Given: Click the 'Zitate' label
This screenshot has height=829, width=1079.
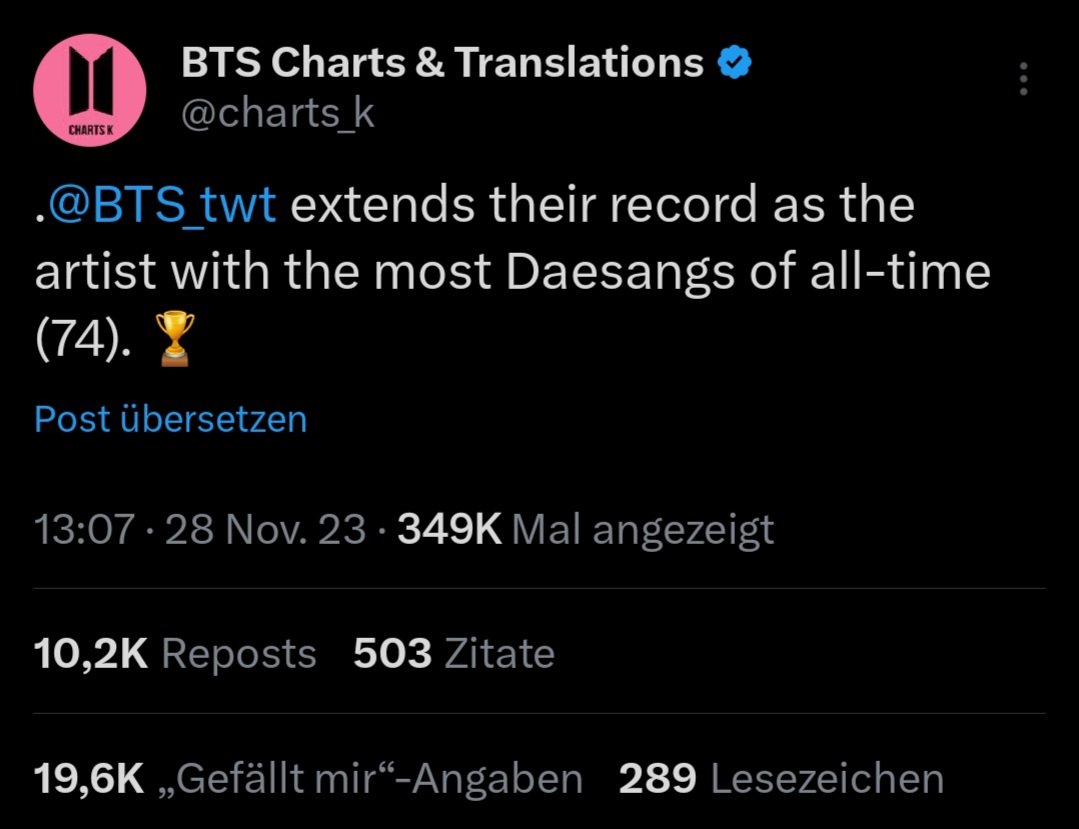Looking at the screenshot, I should pos(500,654).
